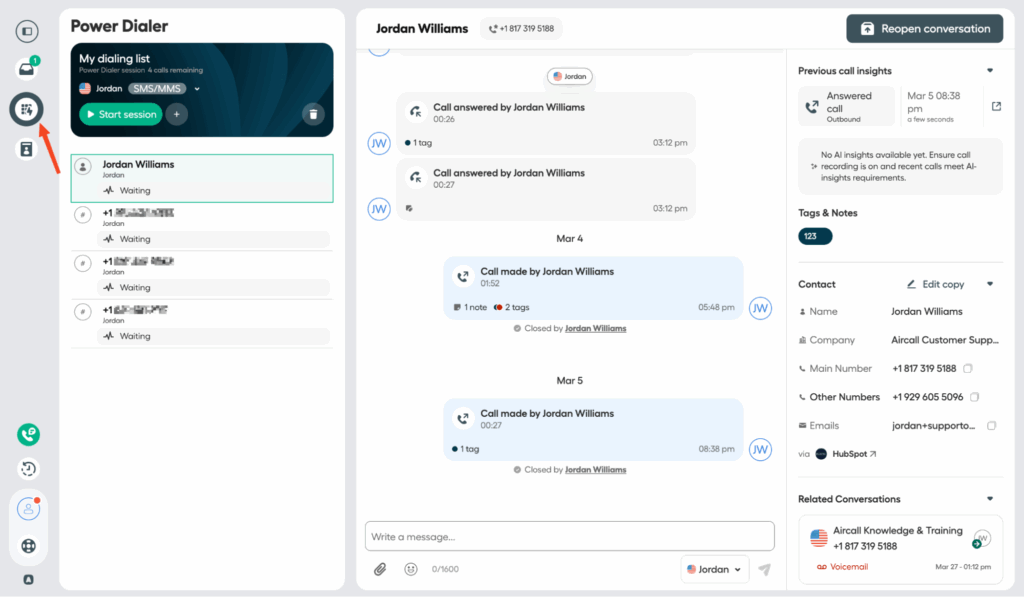Expand the Jordan SMS/MMS number dropdown
The image size is (1024, 597).
[x=197, y=89]
